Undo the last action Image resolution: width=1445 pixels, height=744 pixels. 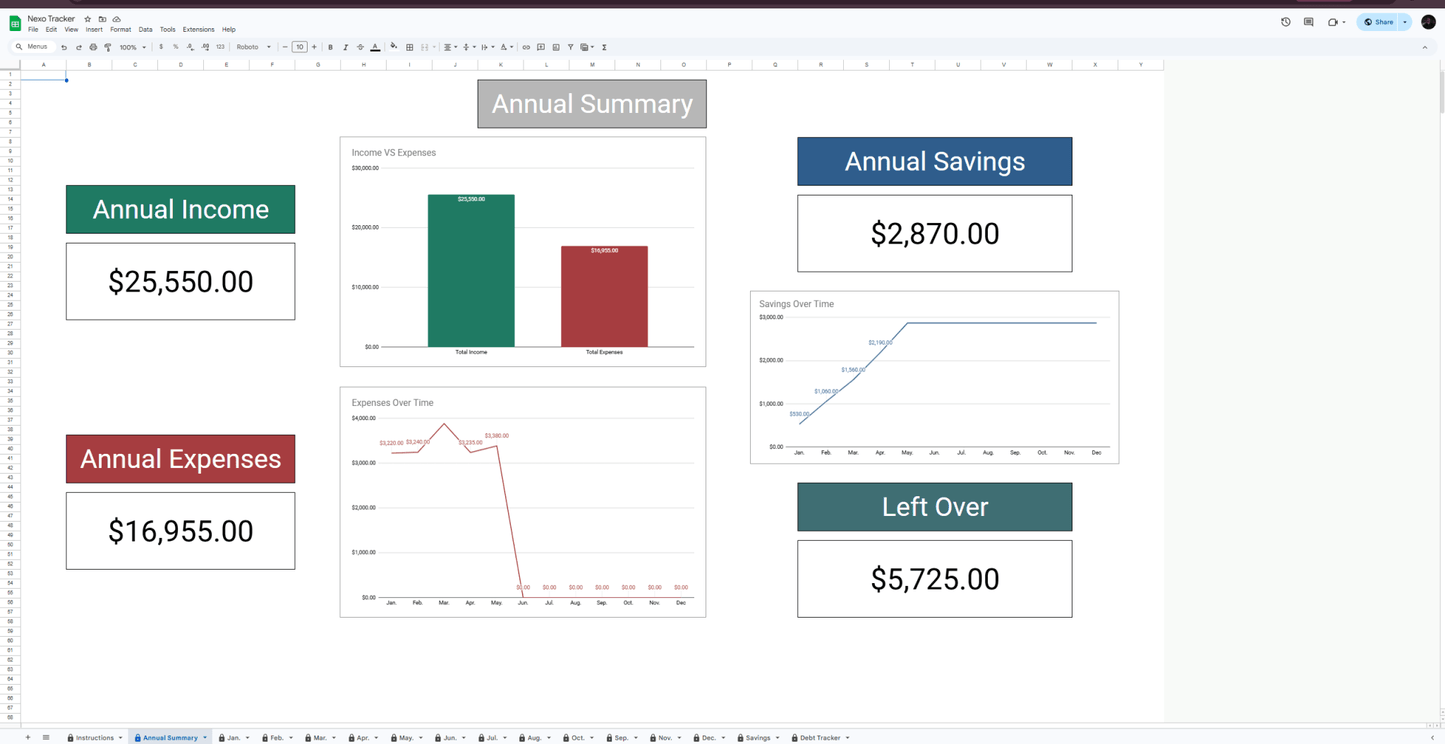click(x=64, y=47)
